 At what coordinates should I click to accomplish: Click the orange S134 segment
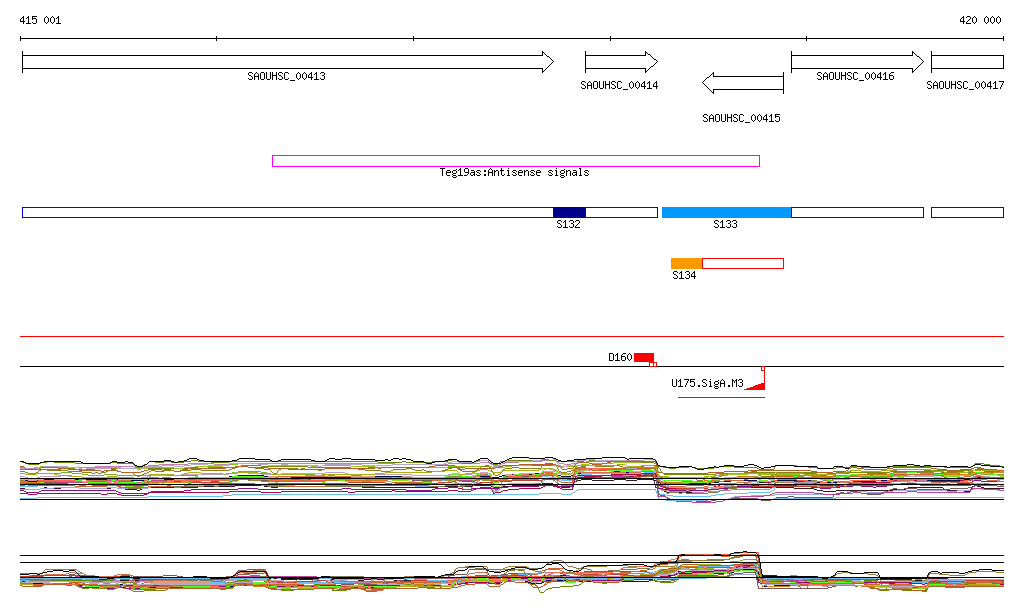tap(687, 263)
